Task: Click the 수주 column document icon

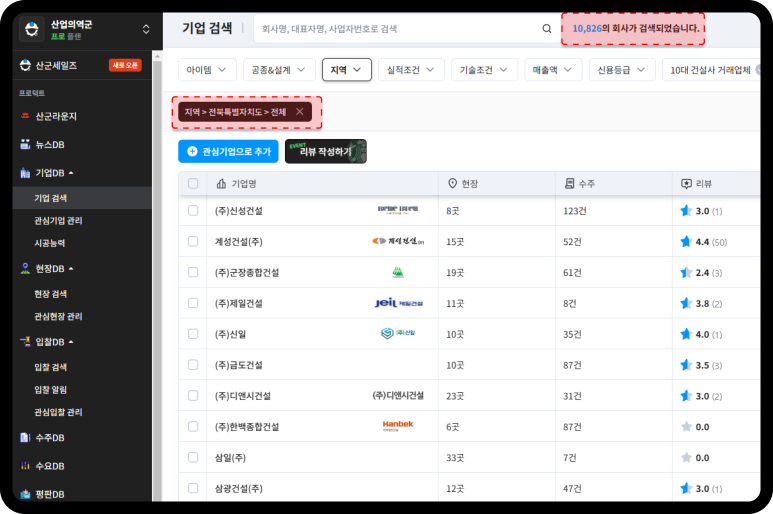Action: [569, 183]
